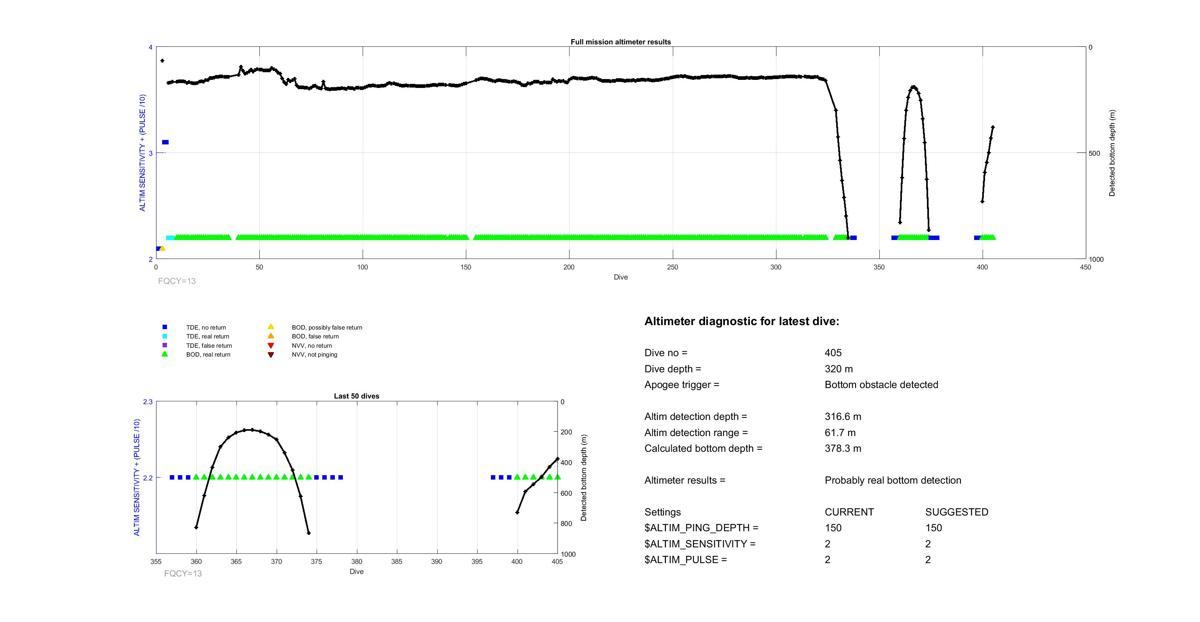The image size is (1200, 622).
Task: Click the 'Apogee trigger =' label
Action: pos(682,385)
